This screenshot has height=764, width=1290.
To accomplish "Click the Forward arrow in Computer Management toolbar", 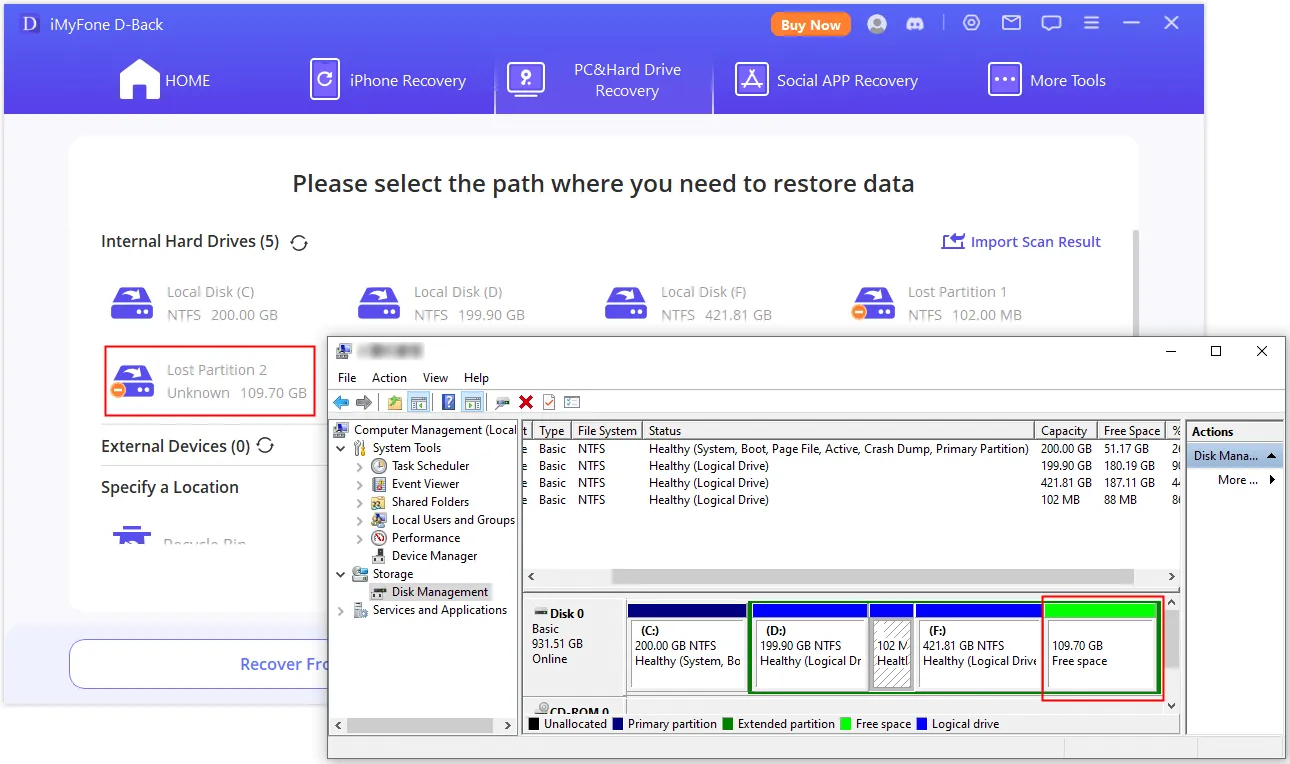I will point(364,402).
